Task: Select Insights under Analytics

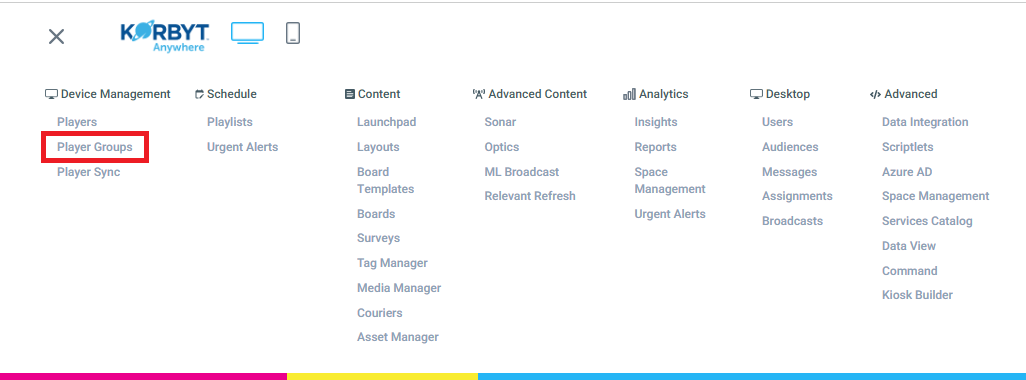Action: (656, 122)
